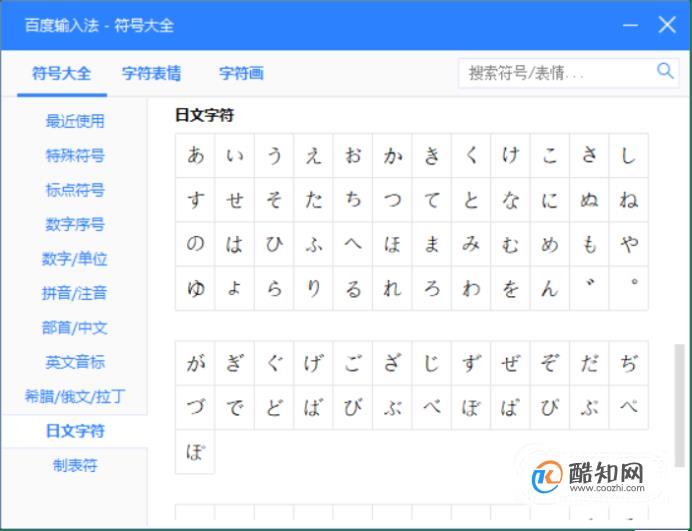Image resolution: width=692 pixels, height=531 pixels.
Task: Insert the し symbol
Action: 628,155
